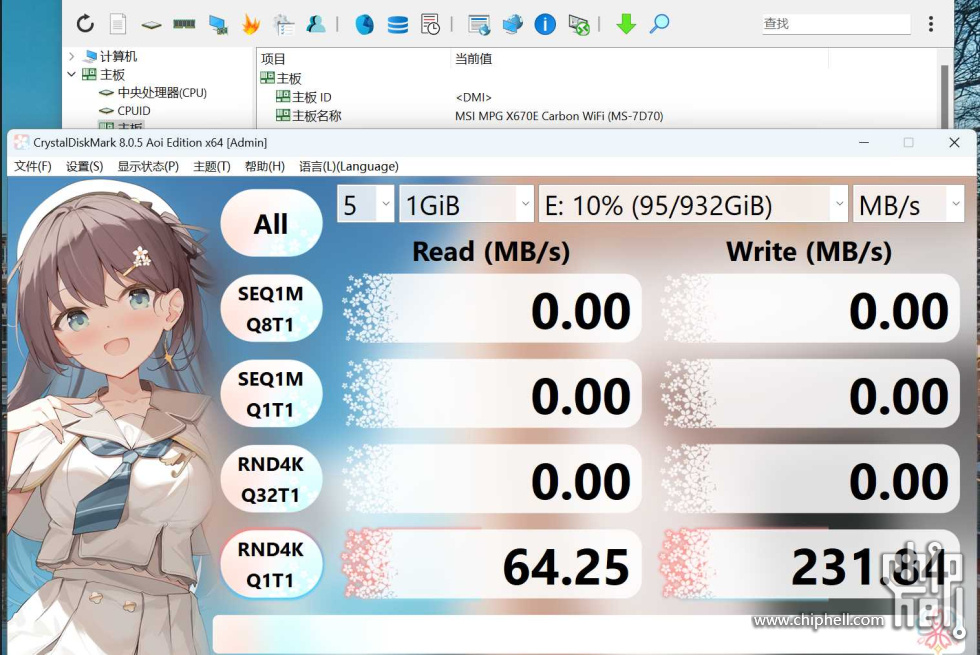Open the report document icon in AIDA64

point(118,24)
